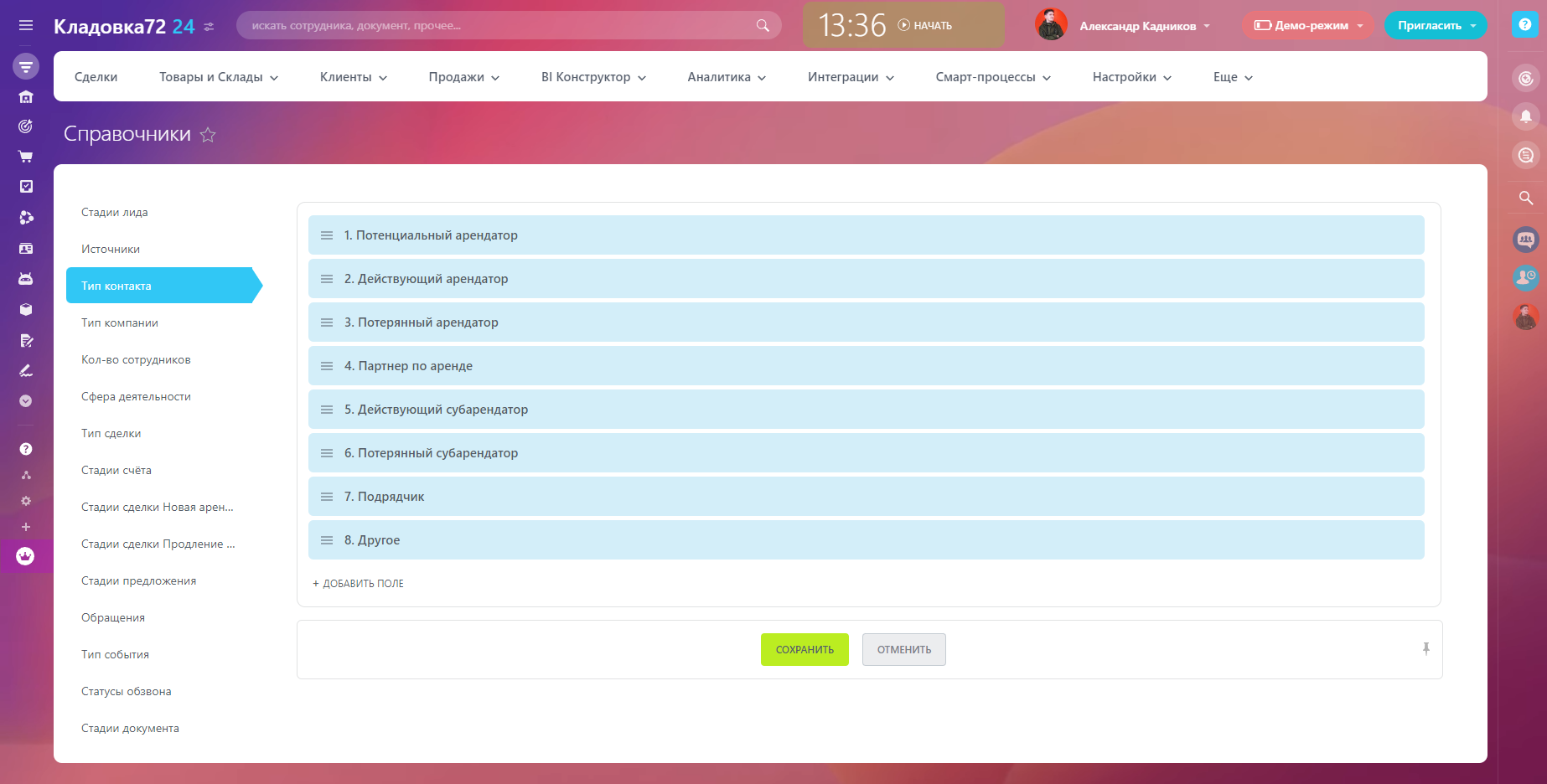Viewport: 1547px width, 784px height.
Task: Click the CRM funnel icon in left sidebar
Action: tap(26, 66)
